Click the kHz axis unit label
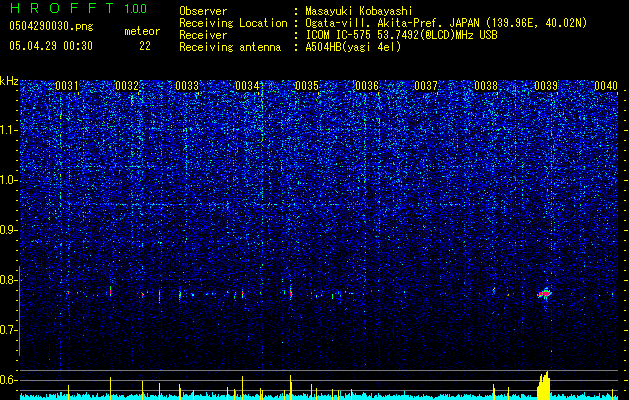 9,81
